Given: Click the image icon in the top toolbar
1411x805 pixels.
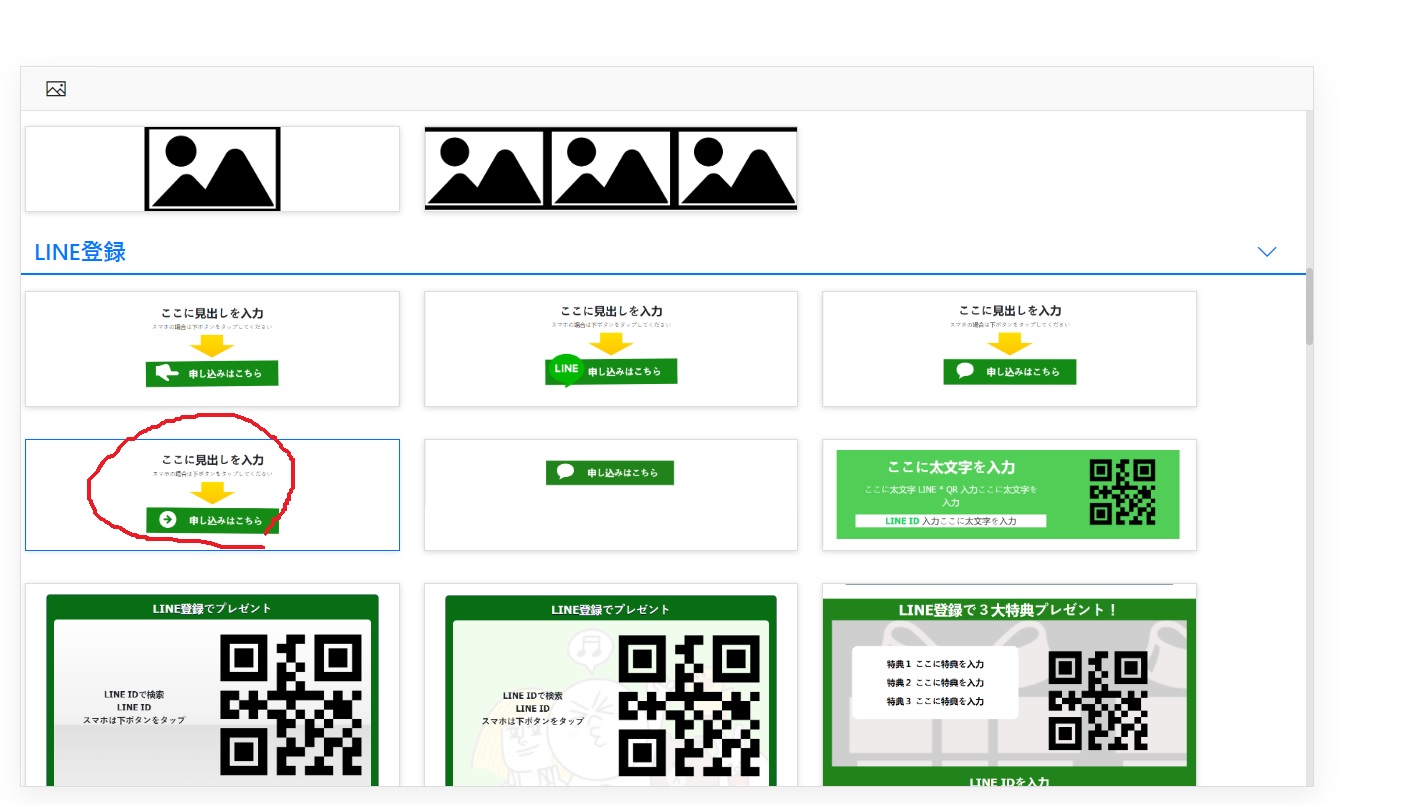Looking at the screenshot, I should point(56,89).
